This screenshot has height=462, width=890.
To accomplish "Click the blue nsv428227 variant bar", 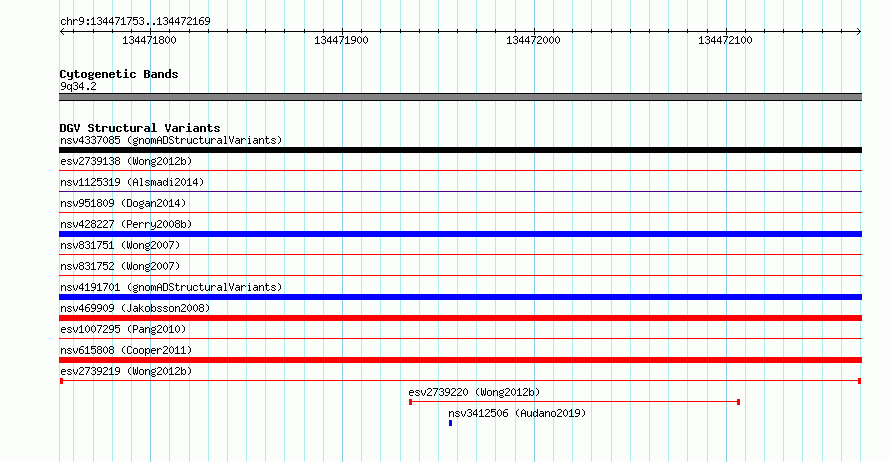I will (x=460, y=234).
